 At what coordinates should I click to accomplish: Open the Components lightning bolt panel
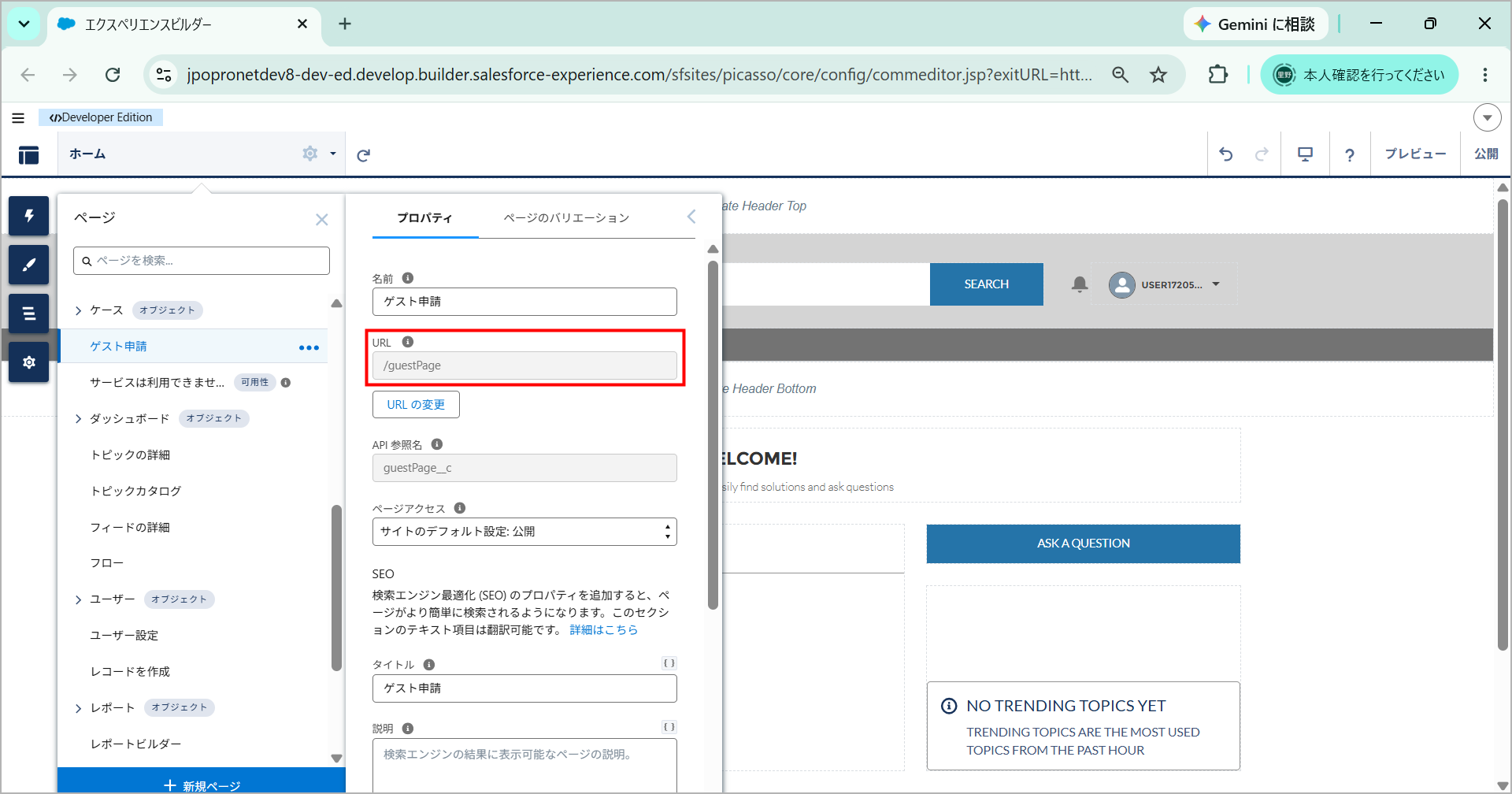[29, 216]
